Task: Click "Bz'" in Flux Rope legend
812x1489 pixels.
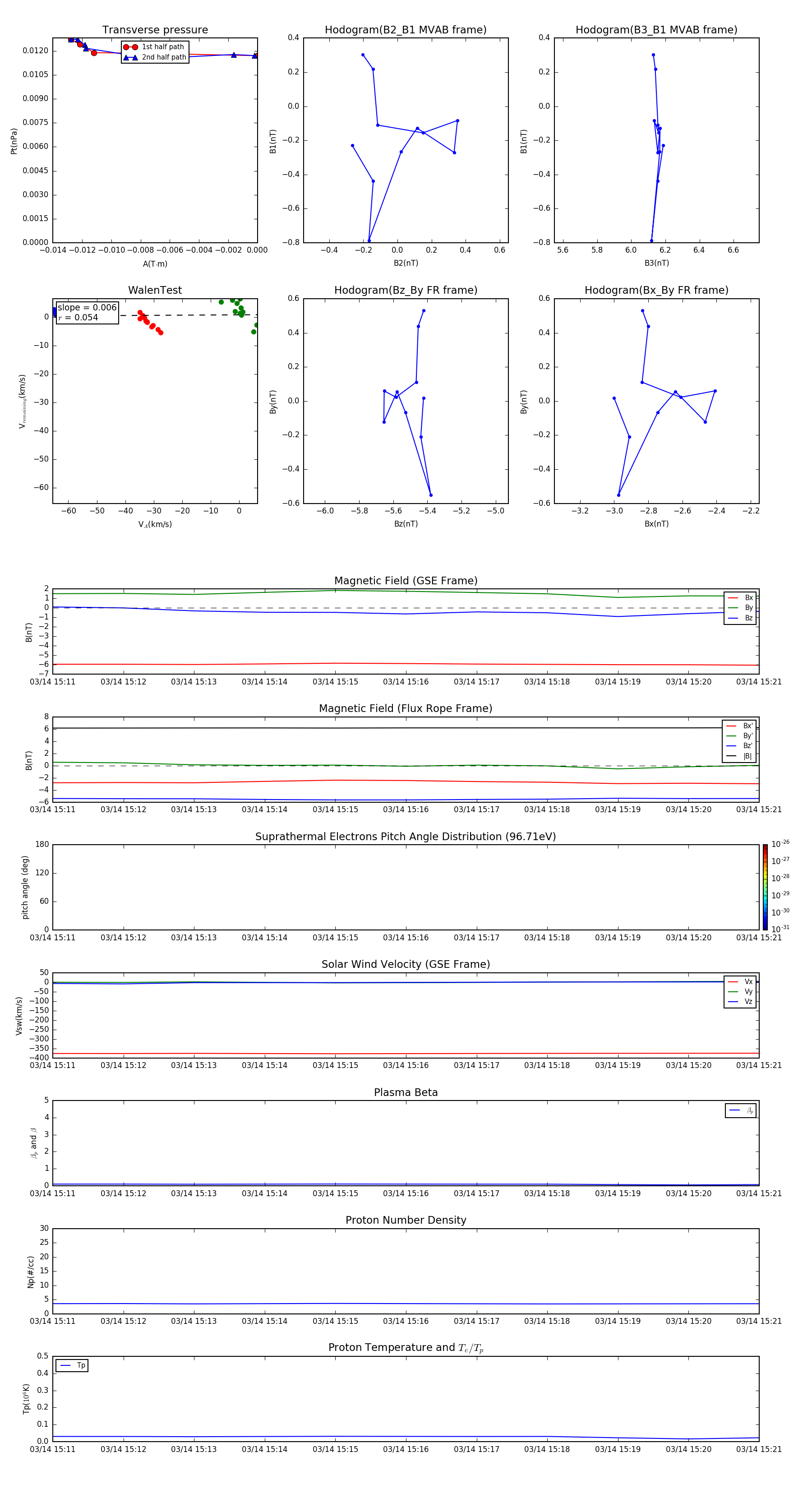Action: coord(740,746)
